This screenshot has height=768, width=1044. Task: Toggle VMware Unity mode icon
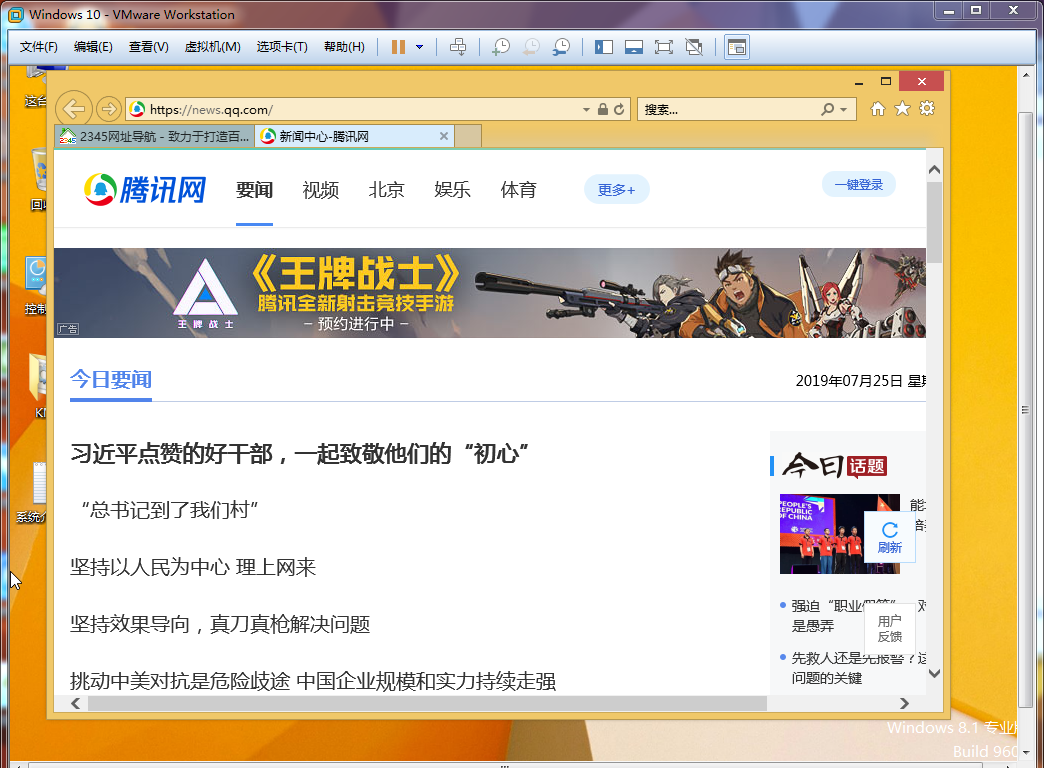[694, 47]
